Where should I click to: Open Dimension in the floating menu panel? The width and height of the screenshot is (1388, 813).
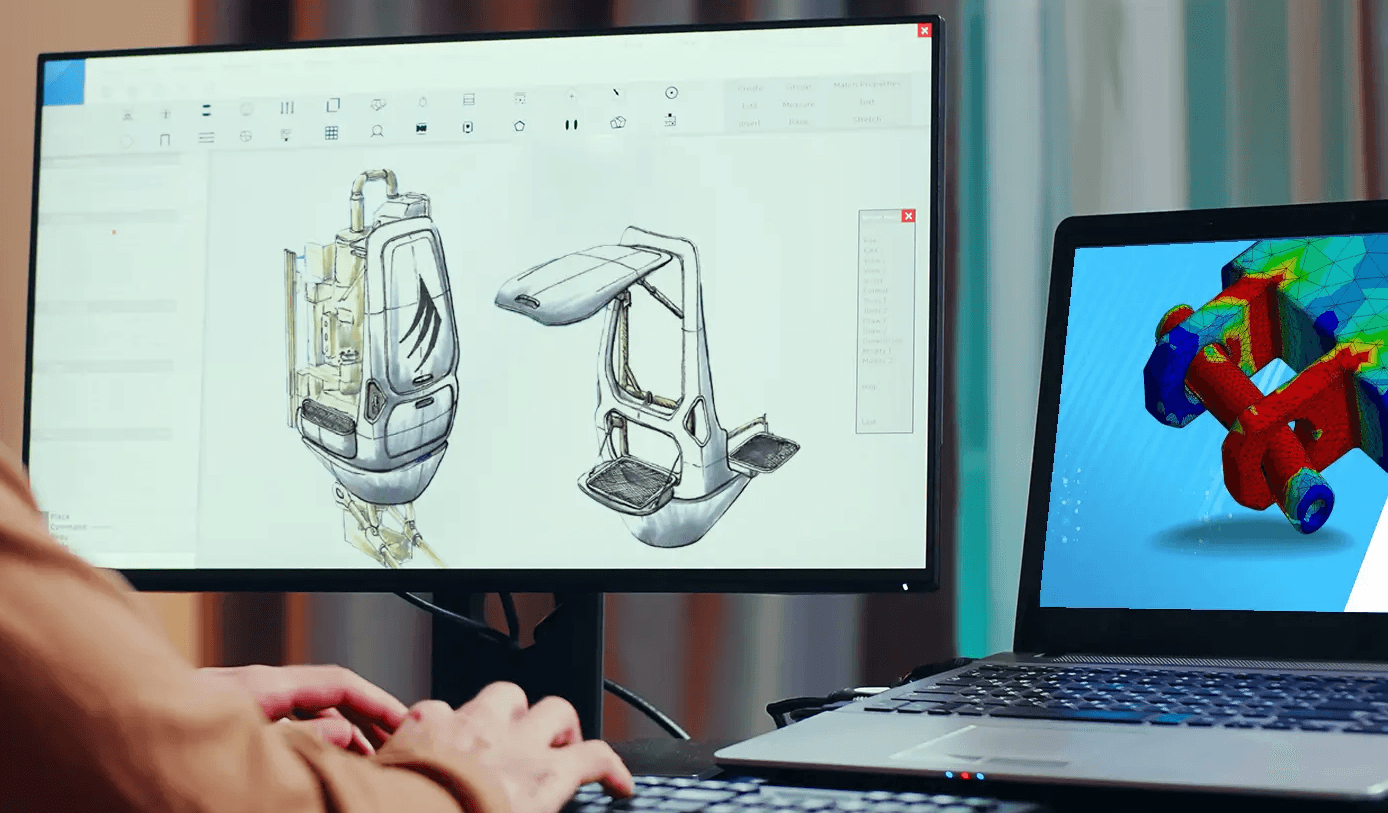(x=882, y=341)
